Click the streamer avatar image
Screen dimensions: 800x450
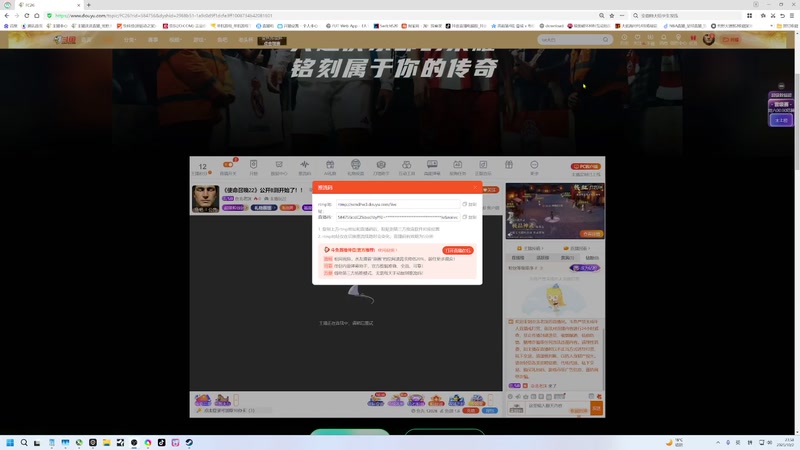click(x=205, y=198)
